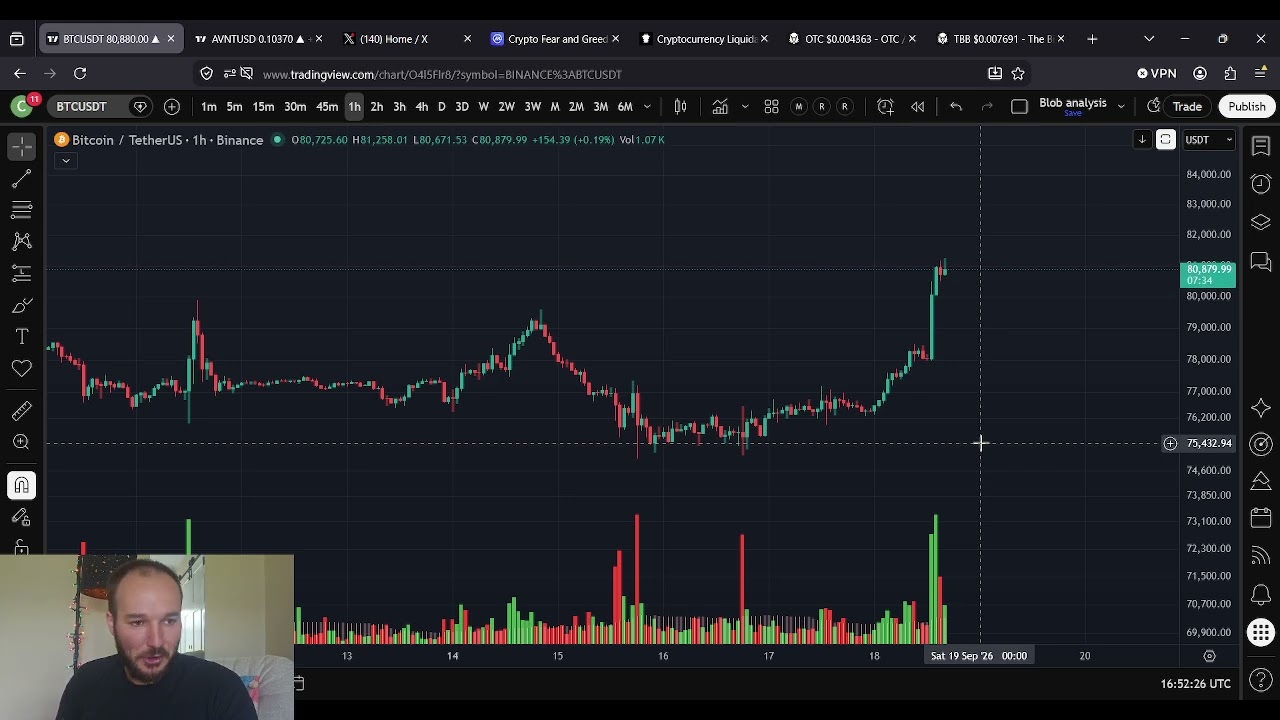Open the notifications bell panel
1280x720 pixels.
click(1261, 596)
